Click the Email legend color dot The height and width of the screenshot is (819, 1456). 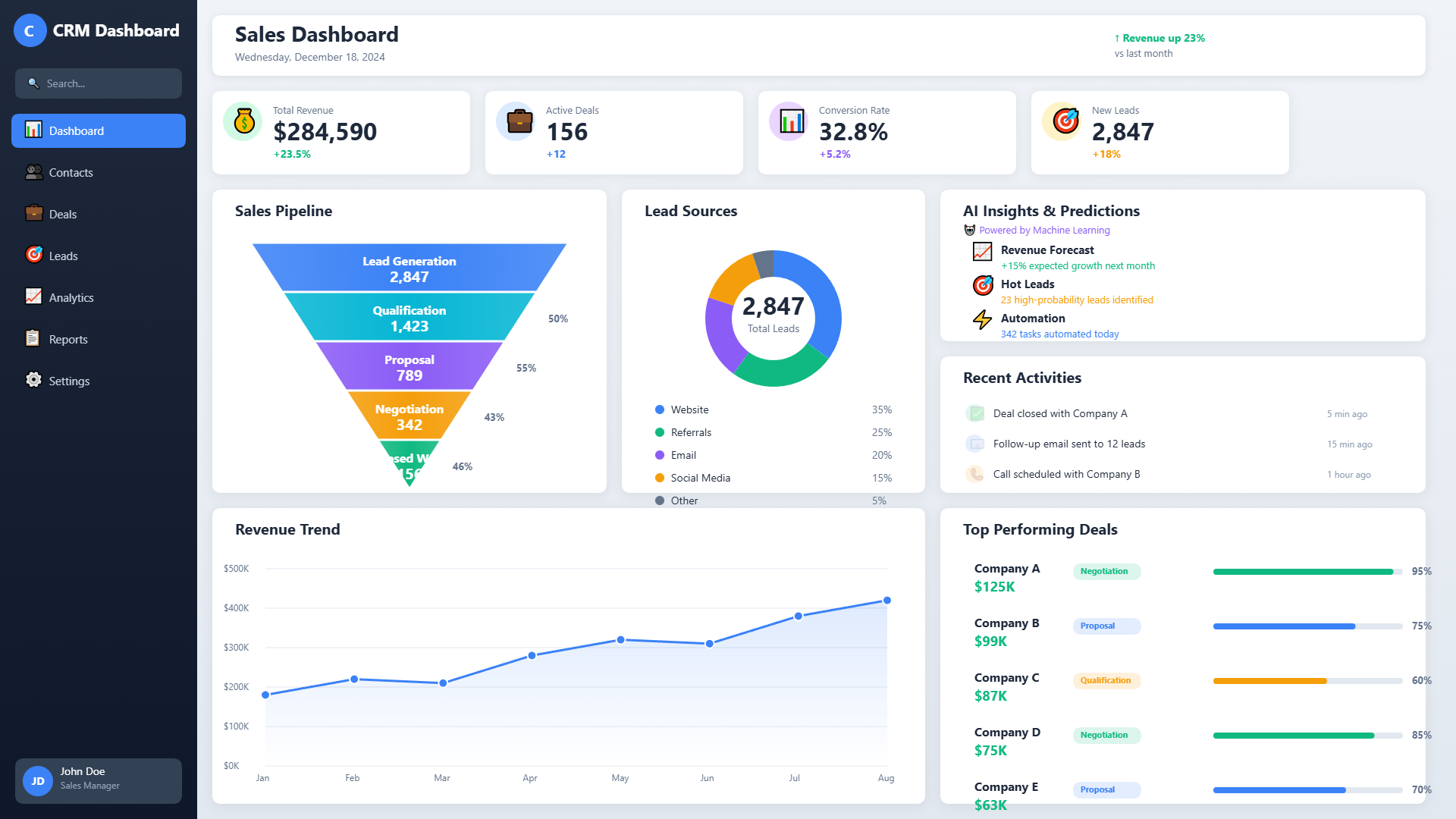[660, 455]
